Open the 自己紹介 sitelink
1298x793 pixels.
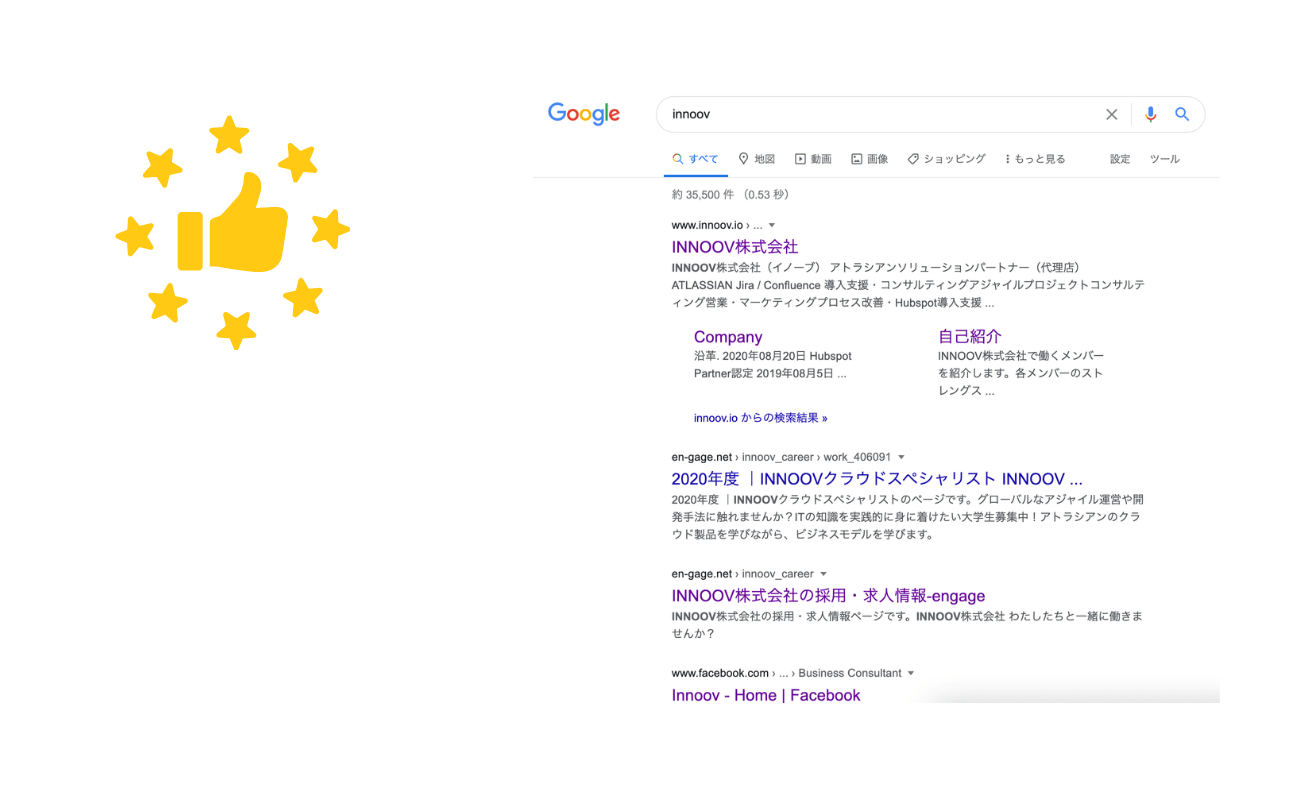(x=969, y=337)
